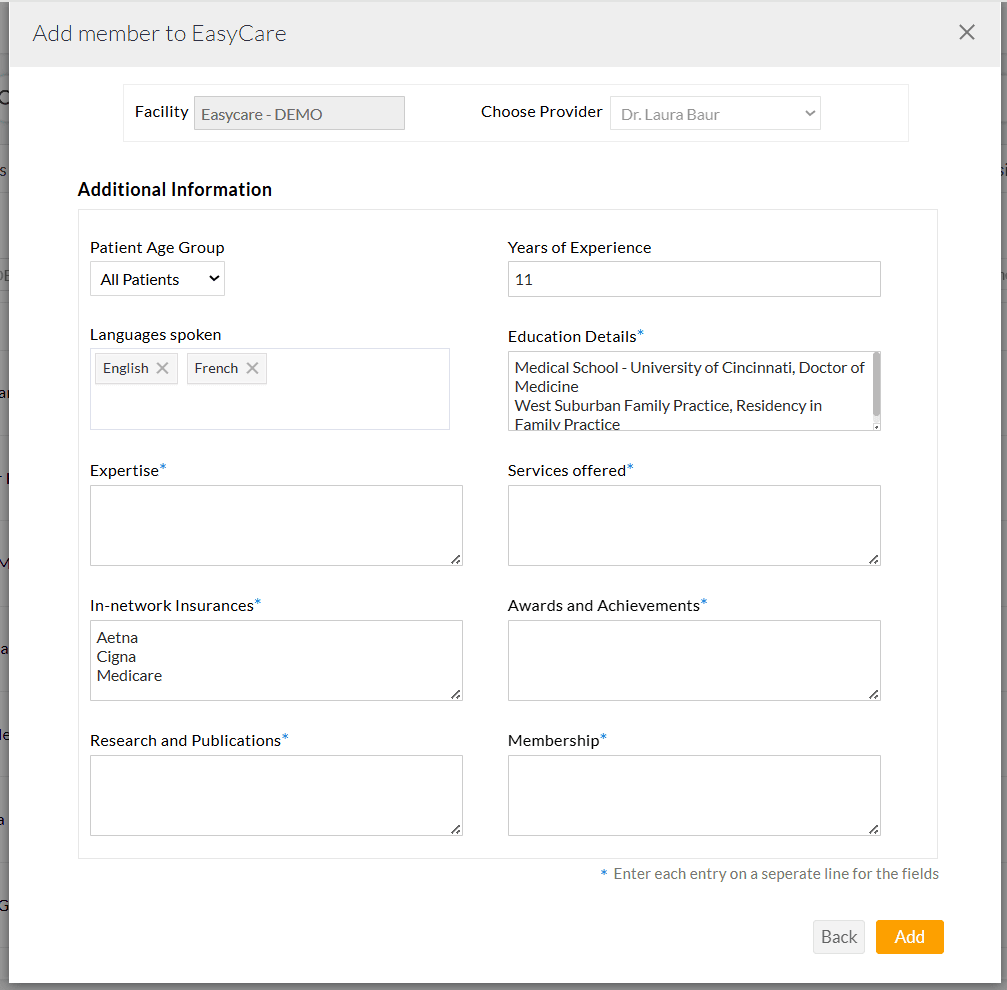The height and width of the screenshot is (990, 1007).
Task: Click the Awards and Achievements text area
Action: tap(693, 660)
